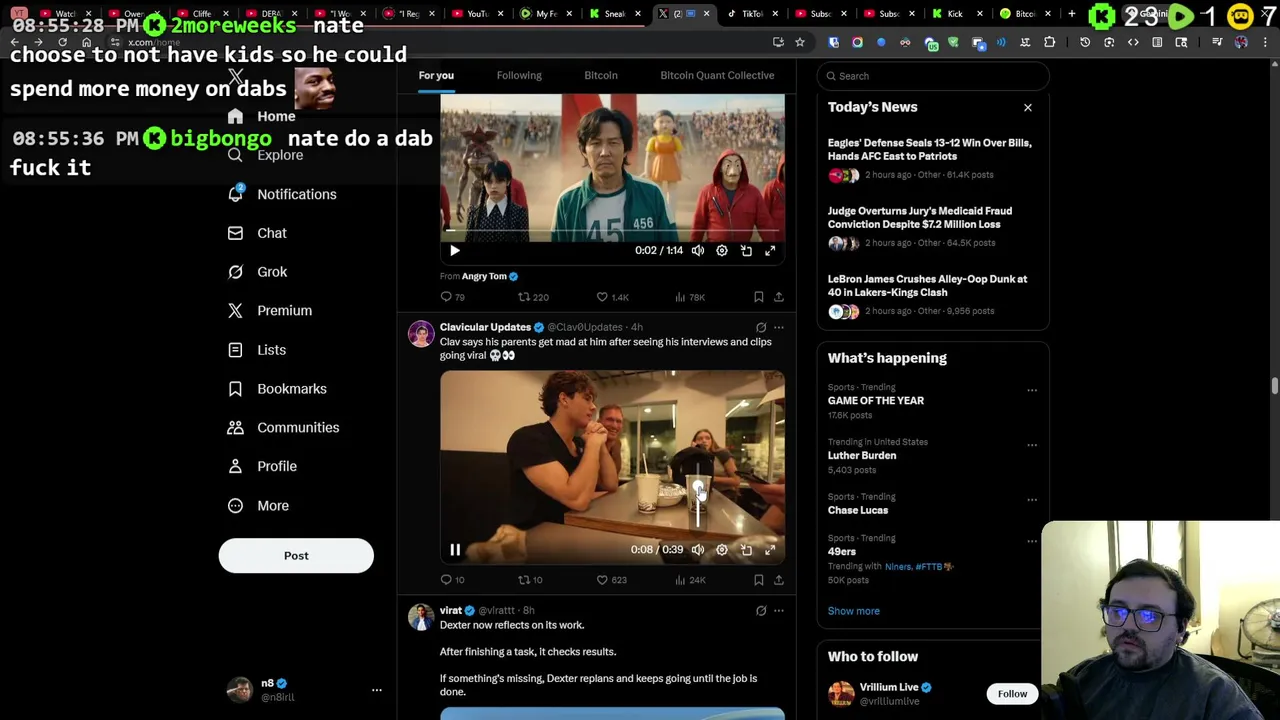Open Luther Burden trending topic
This screenshot has width=1280, height=720.
[x=861, y=455]
